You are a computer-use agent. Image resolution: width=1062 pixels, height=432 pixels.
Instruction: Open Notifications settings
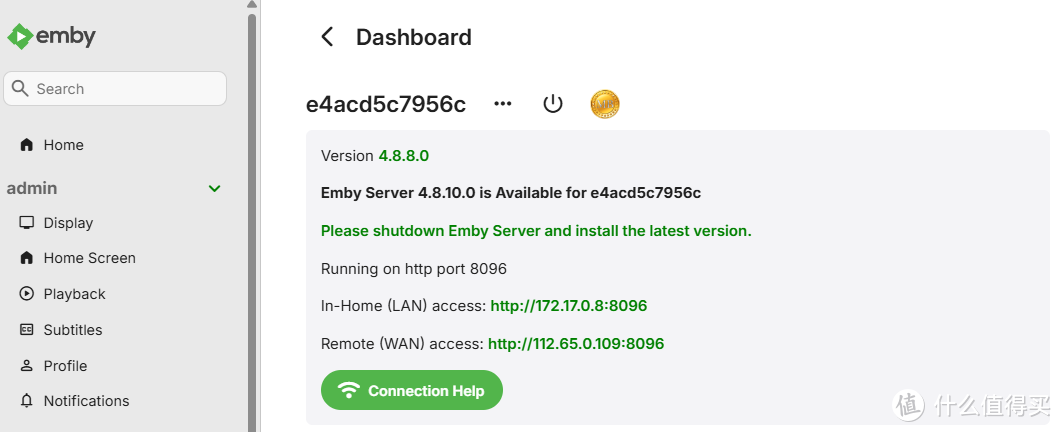point(86,401)
